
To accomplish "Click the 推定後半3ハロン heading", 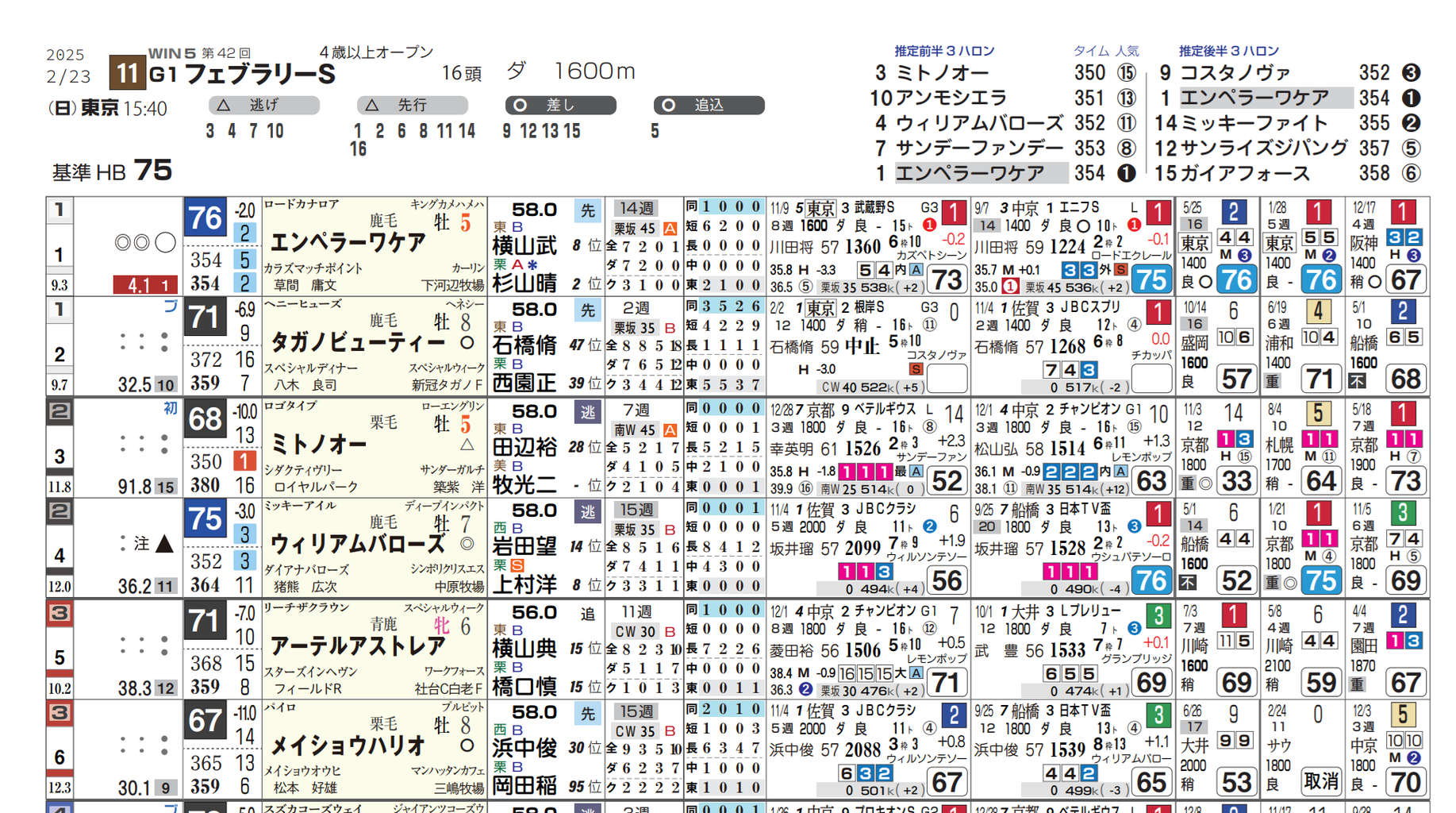I will point(1229,51).
